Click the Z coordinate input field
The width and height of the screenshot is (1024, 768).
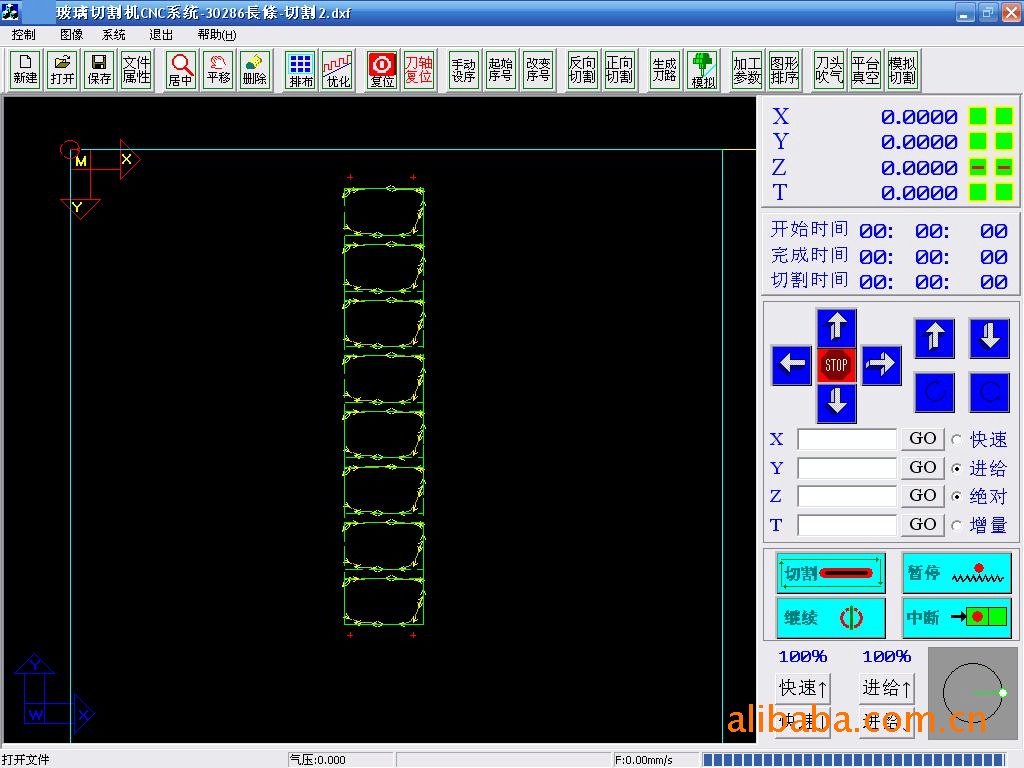click(846, 496)
